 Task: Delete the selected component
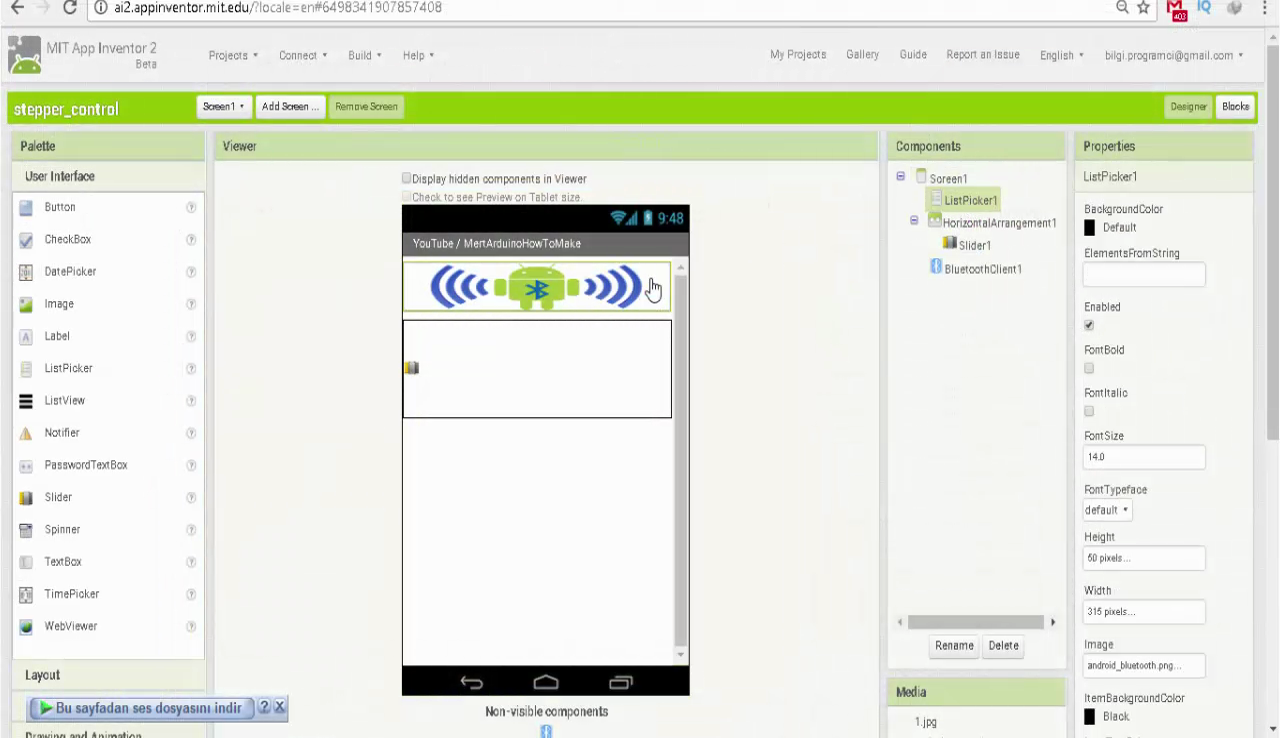click(1003, 646)
